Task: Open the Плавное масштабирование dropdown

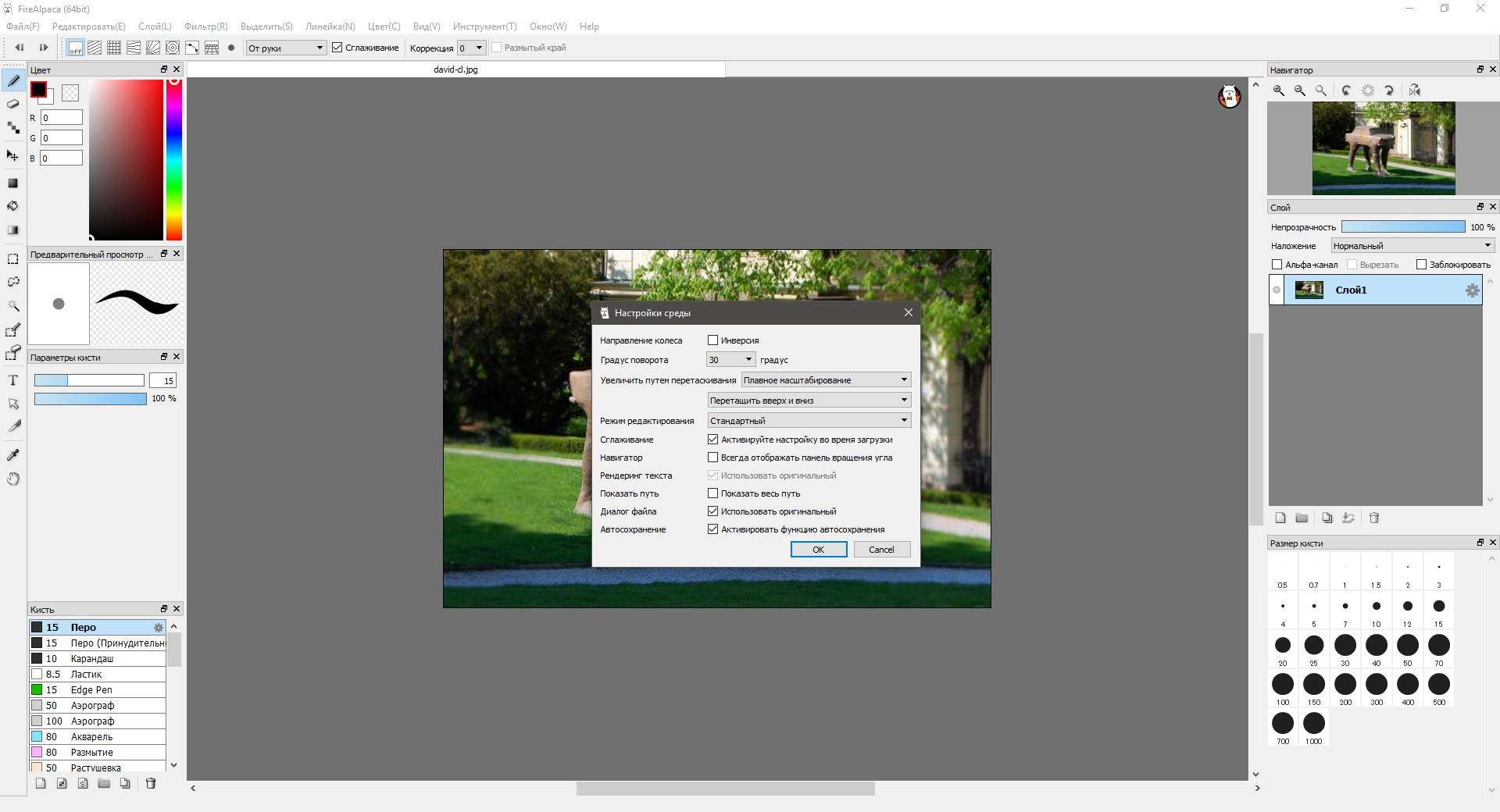Action: tap(826, 380)
